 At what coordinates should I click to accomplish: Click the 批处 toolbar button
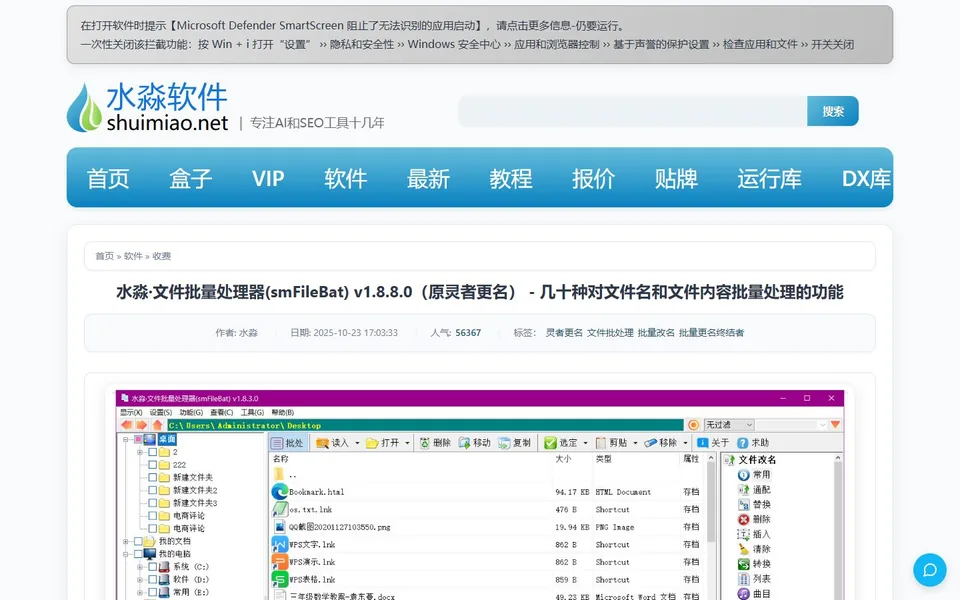(x=287, y=443)
